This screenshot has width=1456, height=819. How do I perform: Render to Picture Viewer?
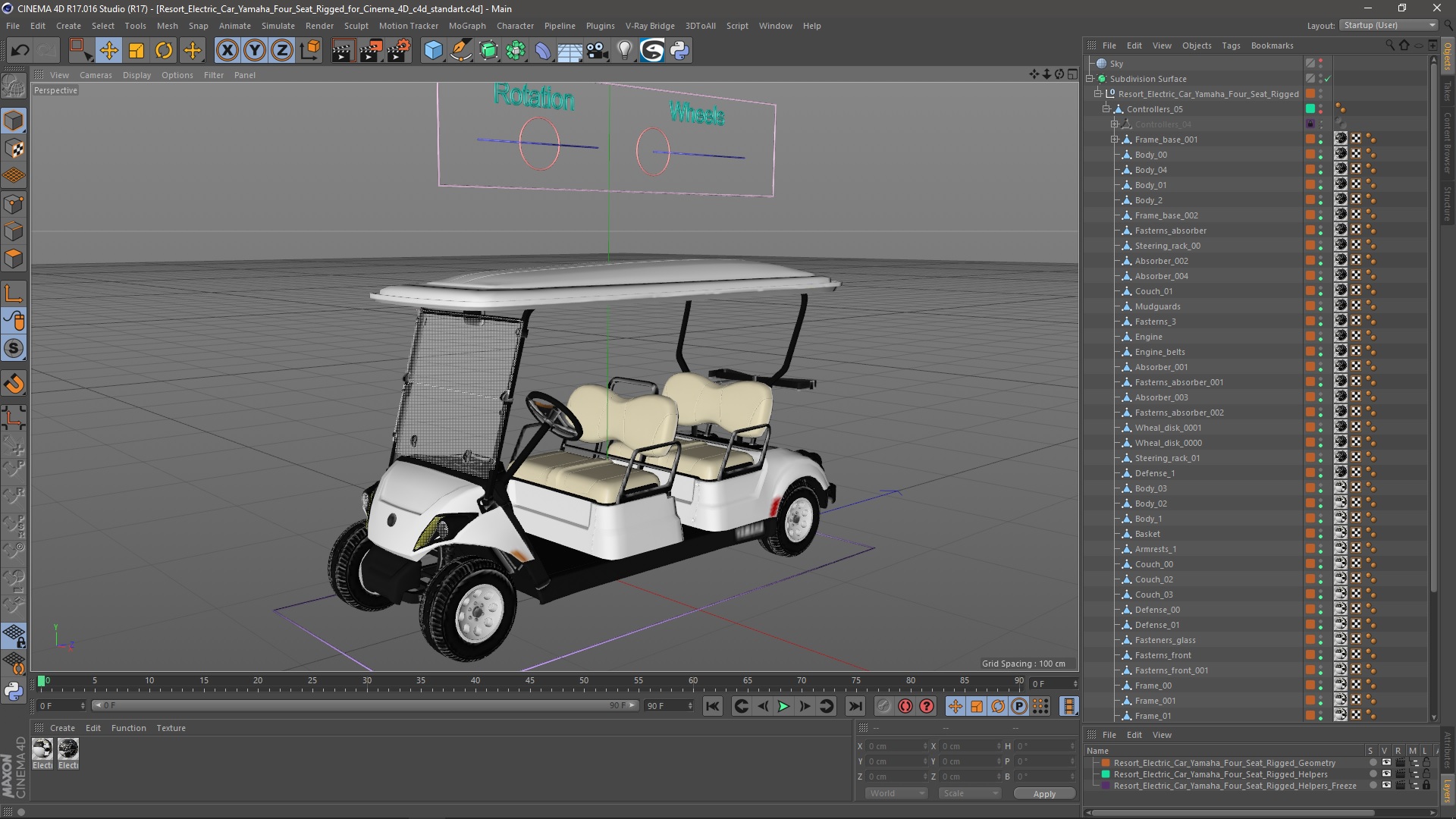click(371, 51)
